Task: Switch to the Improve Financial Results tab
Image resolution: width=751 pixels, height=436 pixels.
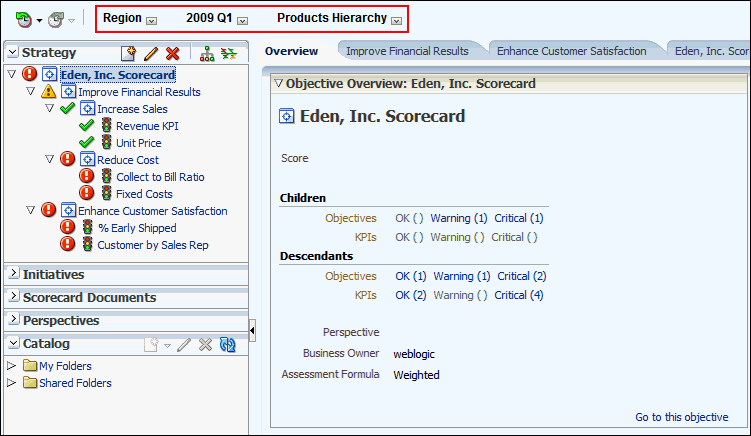Action: click(407, 51)
